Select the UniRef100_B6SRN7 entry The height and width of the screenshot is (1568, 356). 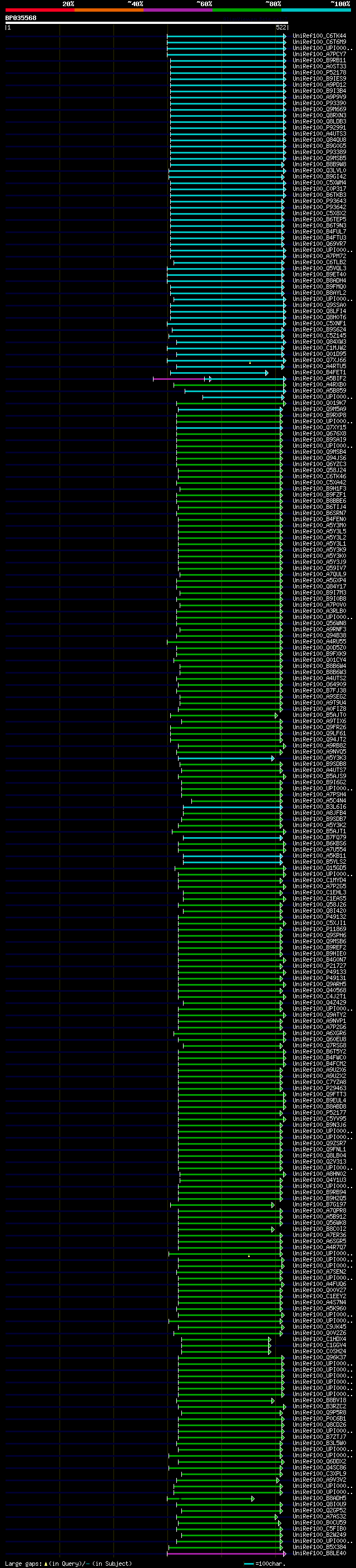point(319,513)
